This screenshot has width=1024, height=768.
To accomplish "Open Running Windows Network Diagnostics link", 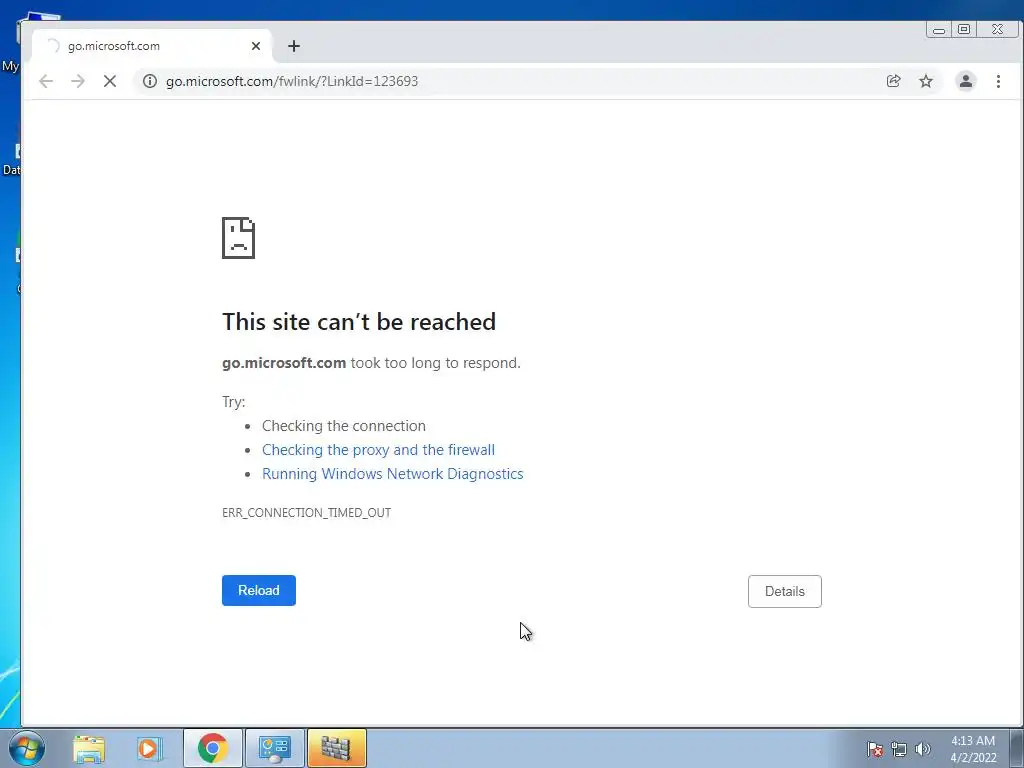I will (392, 474).
